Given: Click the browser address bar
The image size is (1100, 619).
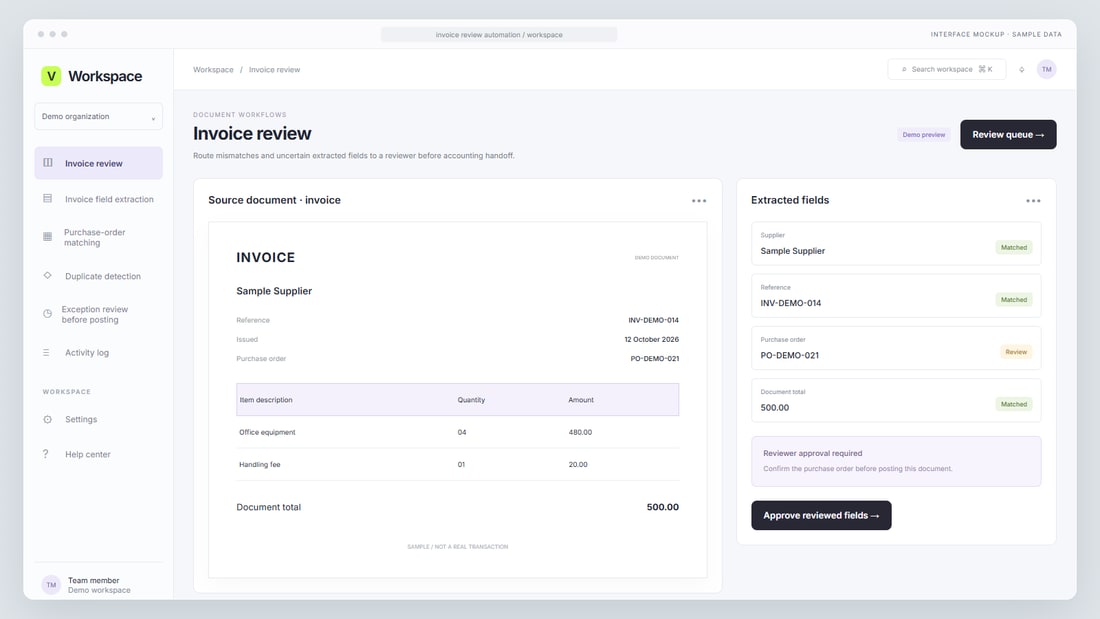Looking at the screenshot, I should click(499, 34).
